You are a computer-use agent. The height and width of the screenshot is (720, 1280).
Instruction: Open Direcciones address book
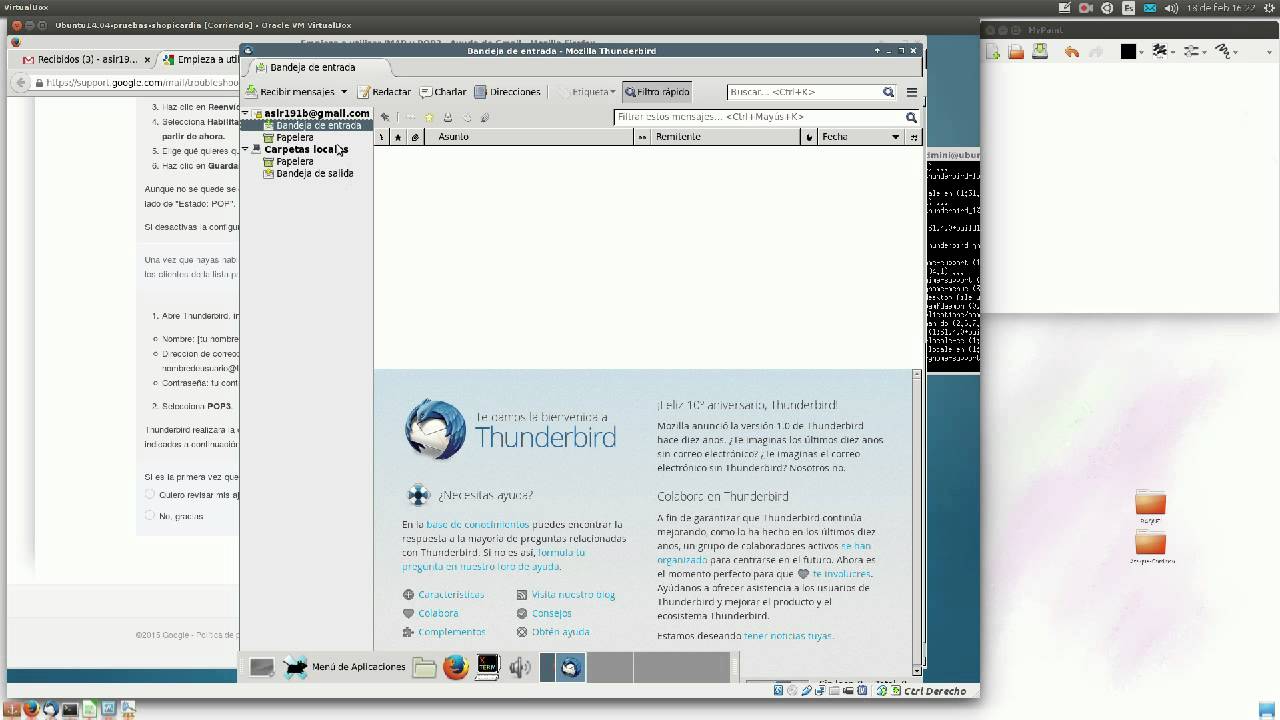point(507,92)
